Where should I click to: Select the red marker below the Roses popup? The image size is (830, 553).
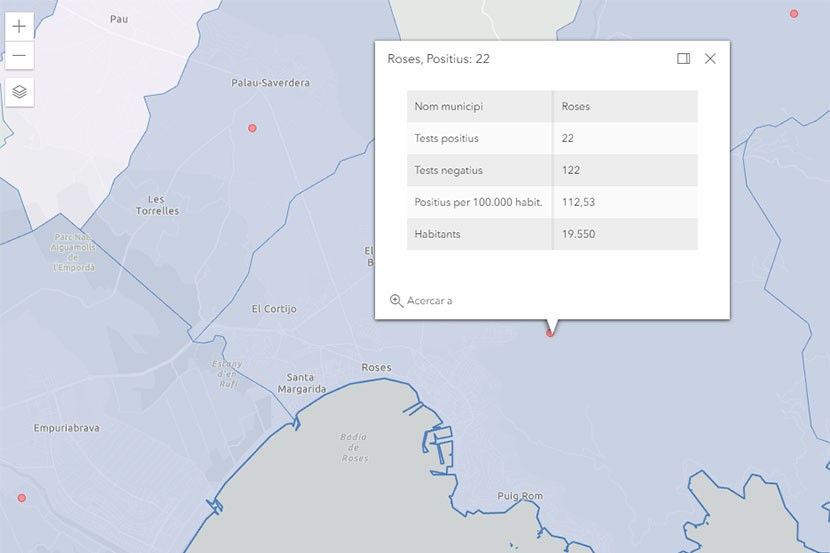pyautogui.click(x=550, y=333)
